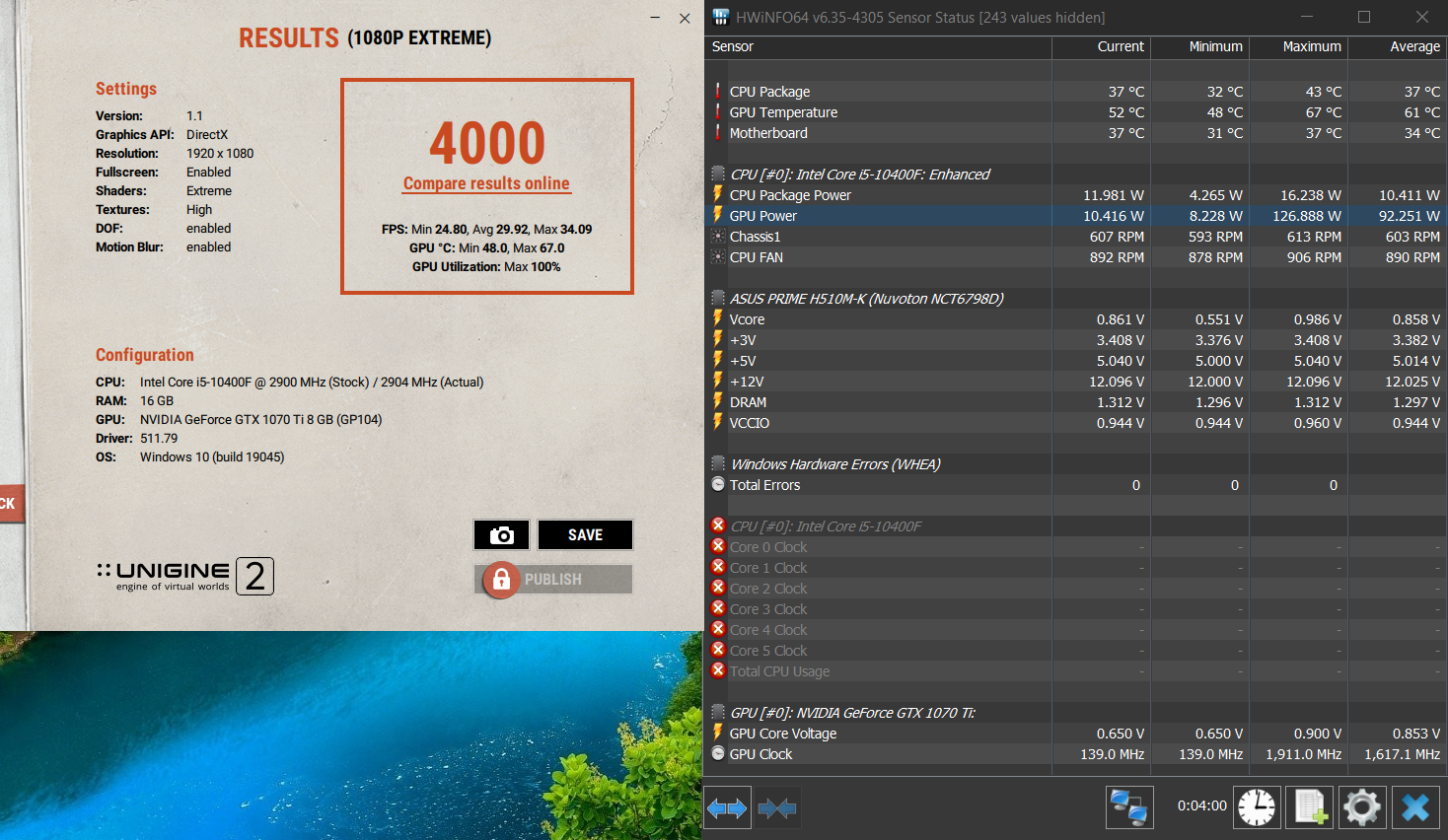
Task: Click the thermometer icon beside Motherboard
Action: point(718,132)
